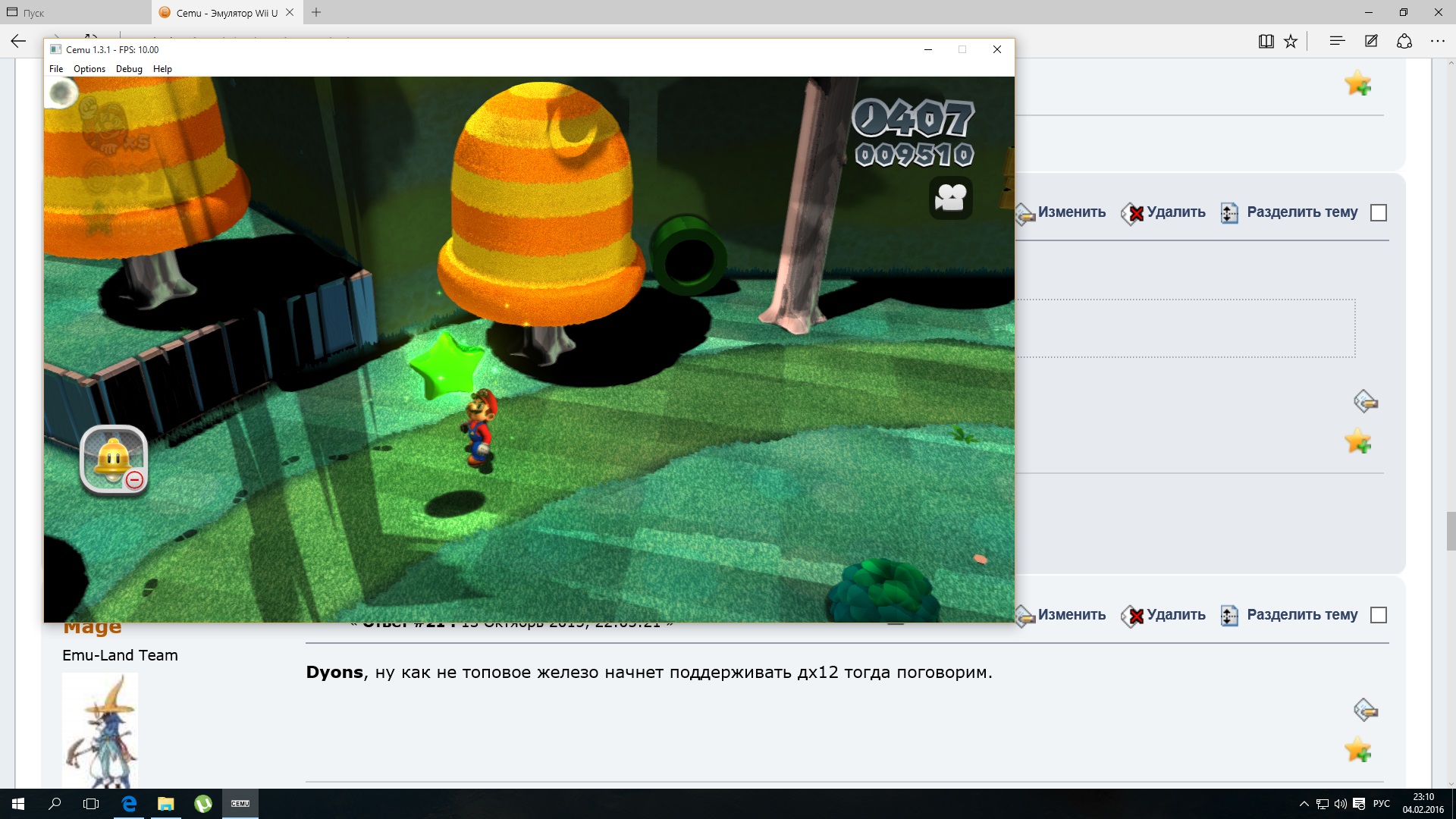Click the quick edit icon in the middle post
The width and height of the screenshot is (1456, 819).
(x=1366, y=401)
